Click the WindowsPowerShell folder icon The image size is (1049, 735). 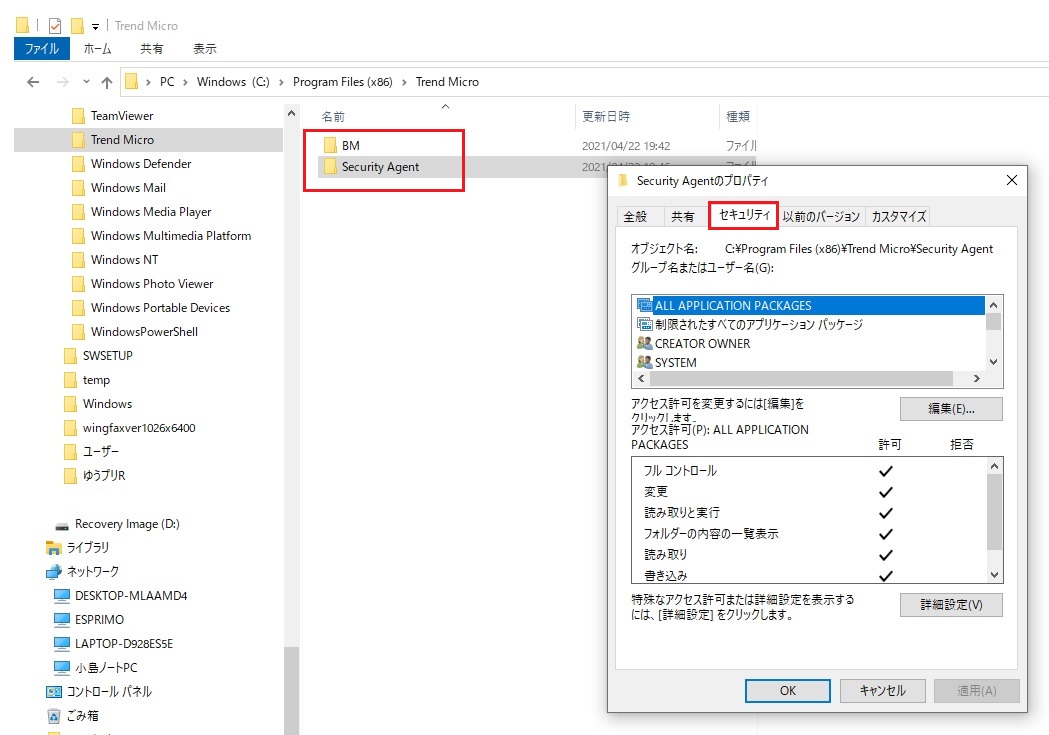(78, 332)
